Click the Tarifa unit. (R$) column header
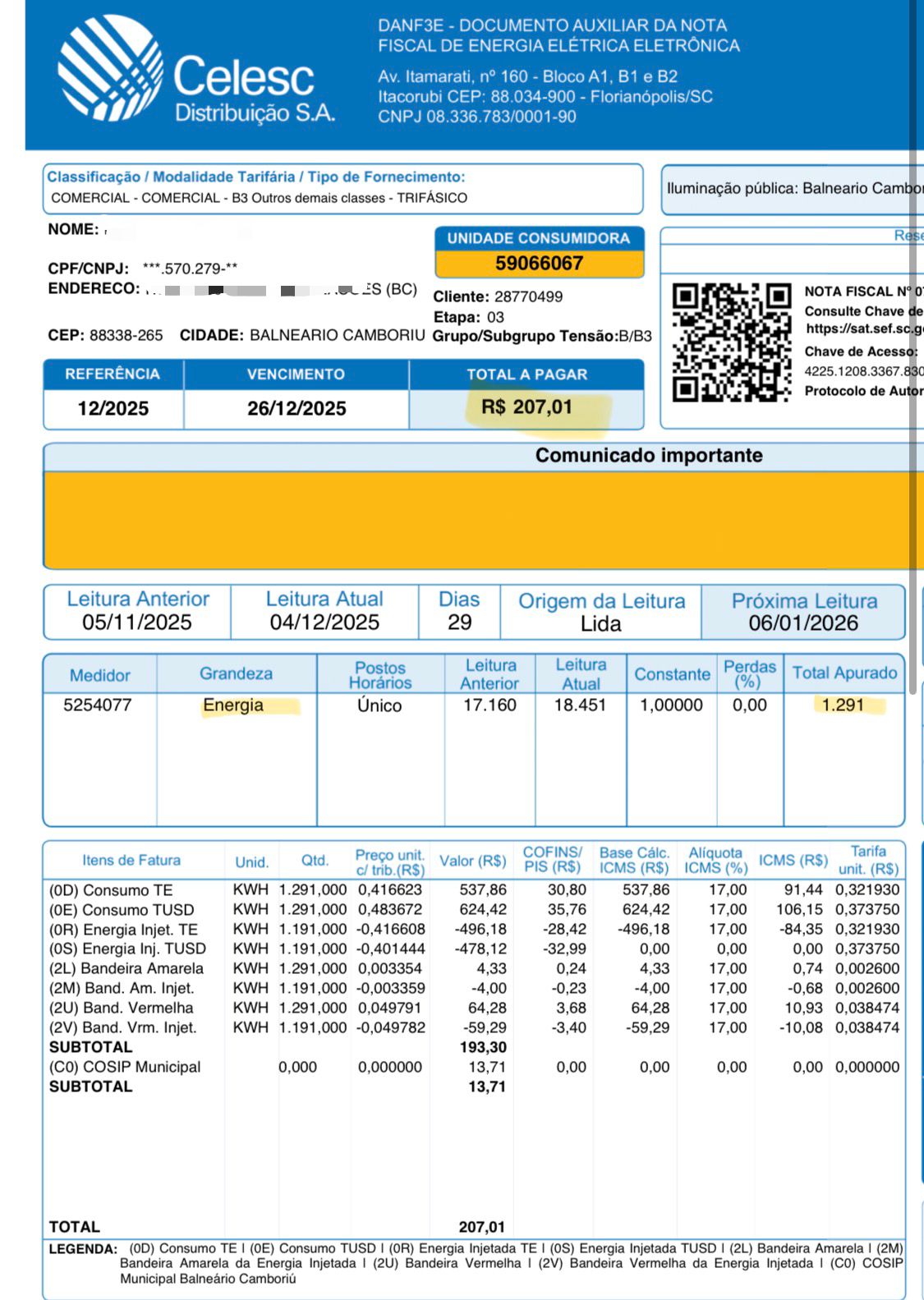This screenshot has width=924, height=1300. coord(868,861)
